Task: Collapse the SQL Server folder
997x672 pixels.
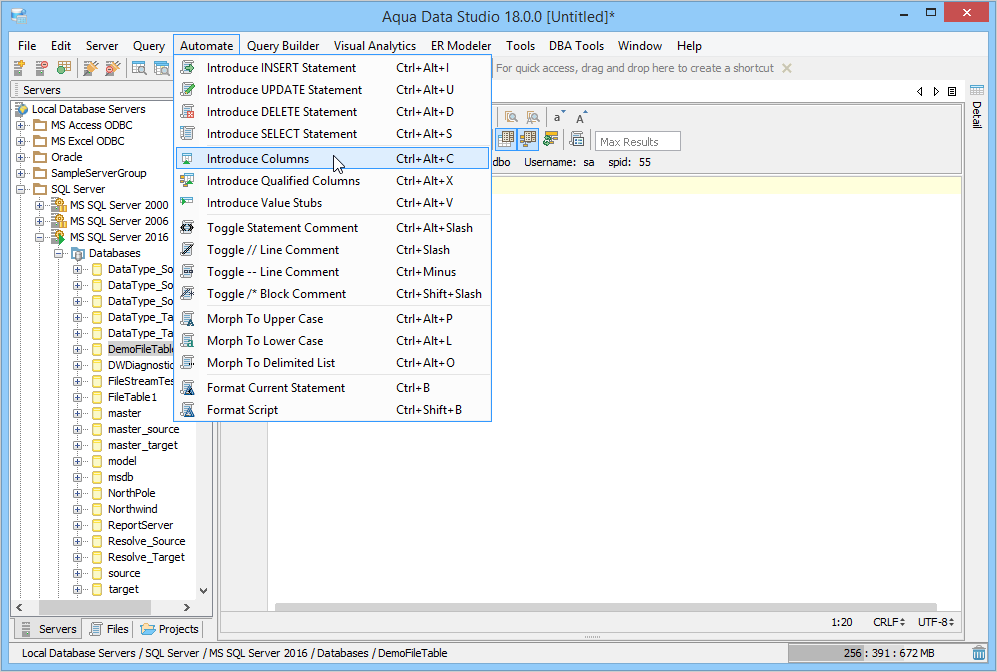Action: click(21, 189)
